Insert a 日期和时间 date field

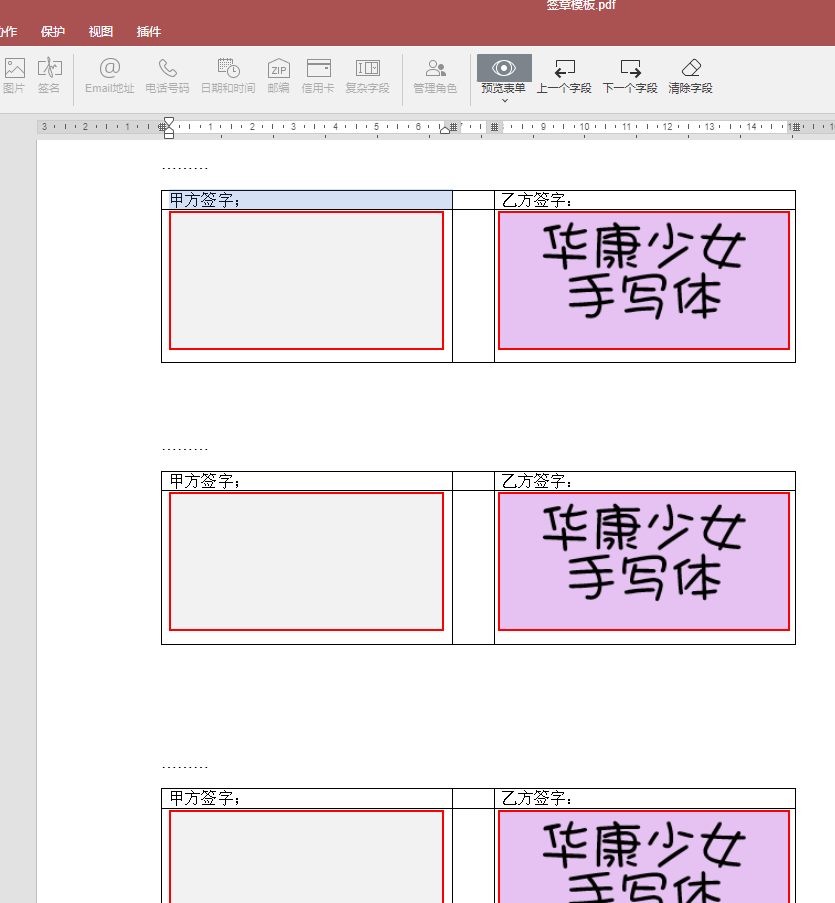click(228, 75)
